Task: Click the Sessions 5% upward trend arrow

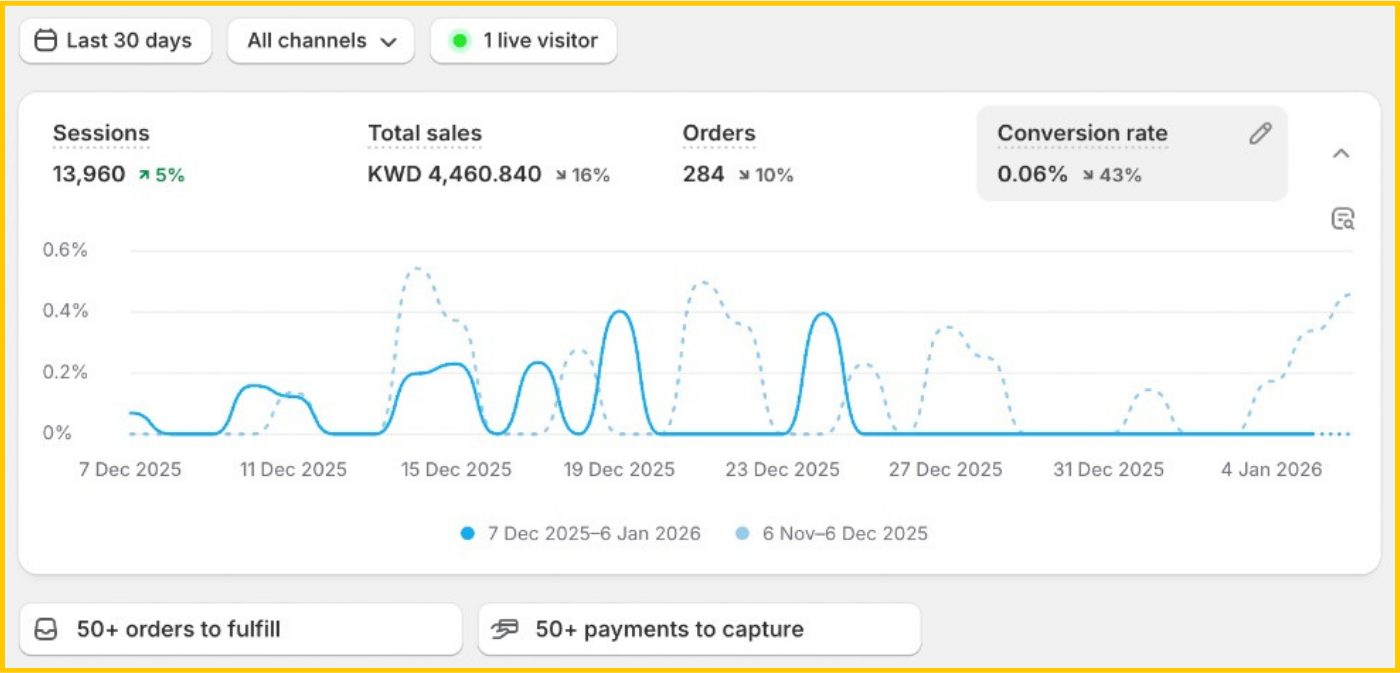Action: point(144,175)
